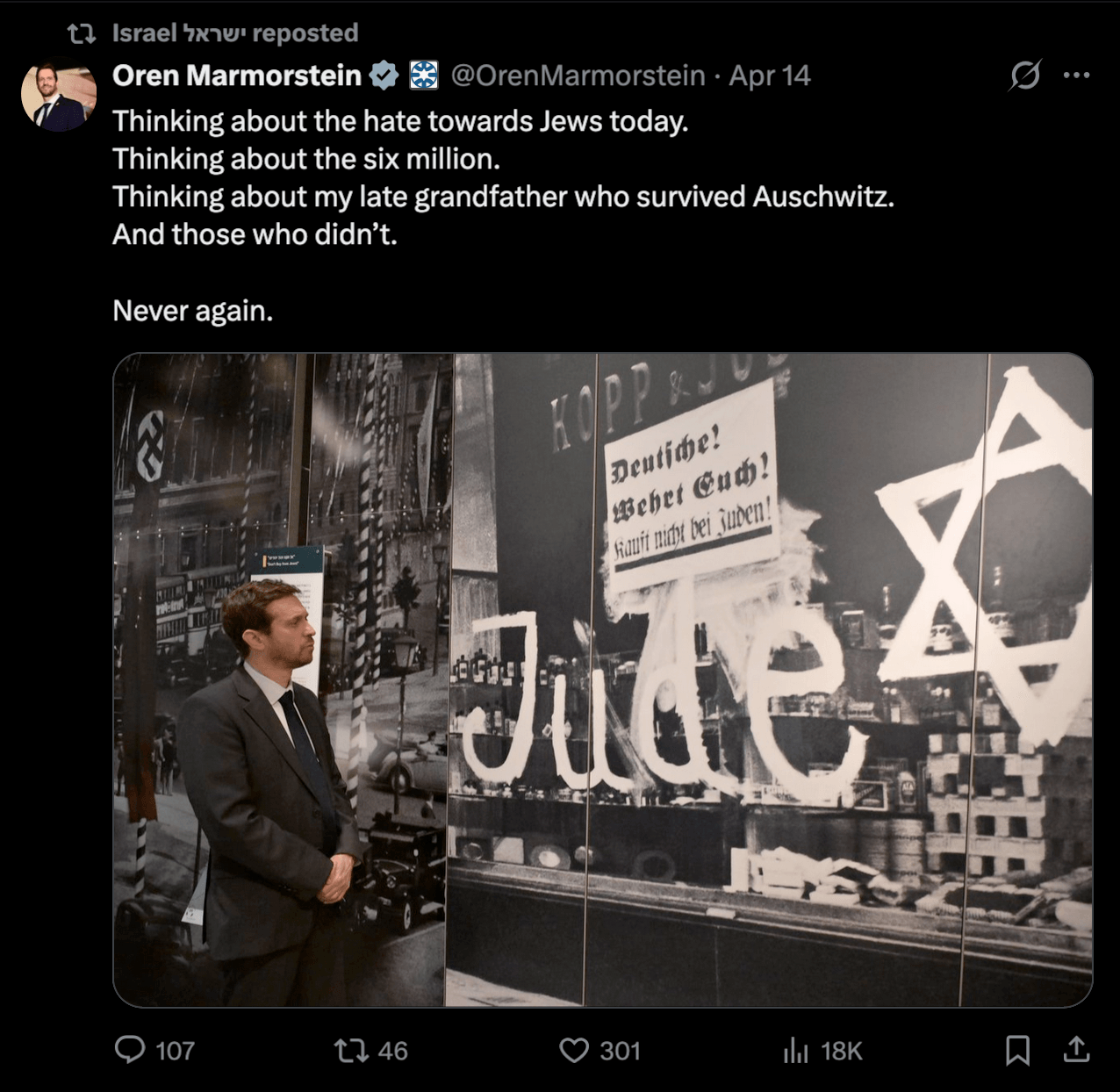Open Oren Marmorstein's profile picture
1120x1092 pixels.
pyautogui.click(x=59, y=97)
